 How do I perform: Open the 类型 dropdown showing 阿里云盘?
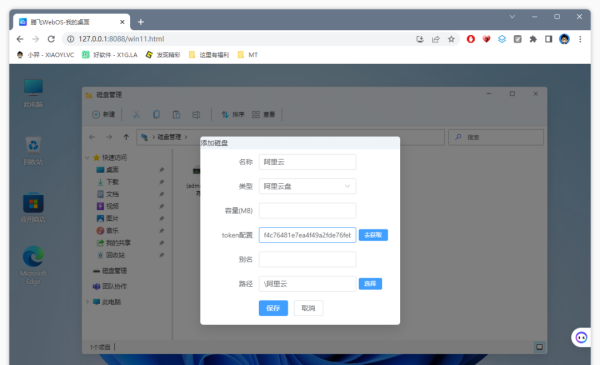point(307,186)
